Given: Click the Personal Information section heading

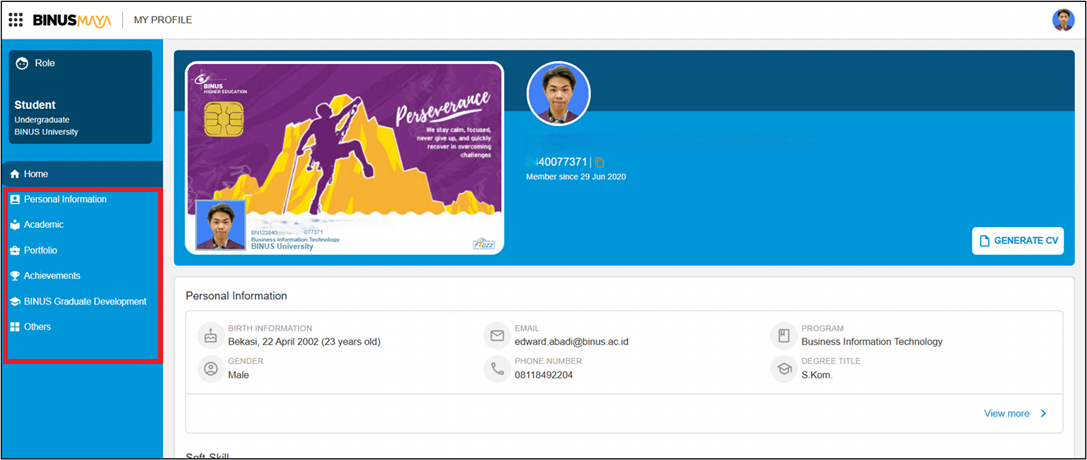Looking at the screenshot, I should tap(236, 296).
